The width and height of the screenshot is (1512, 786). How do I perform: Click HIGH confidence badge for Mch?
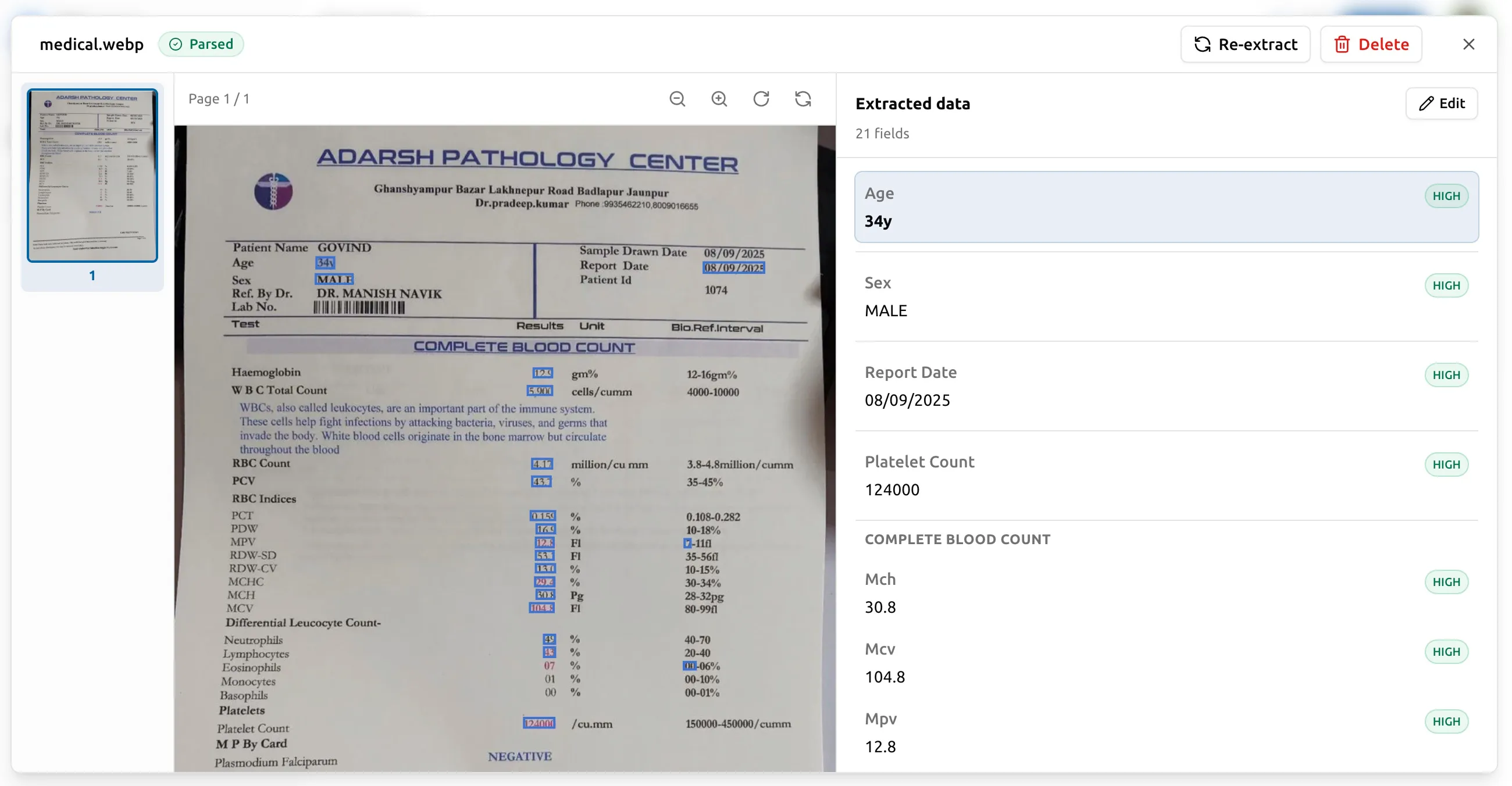1446,582
